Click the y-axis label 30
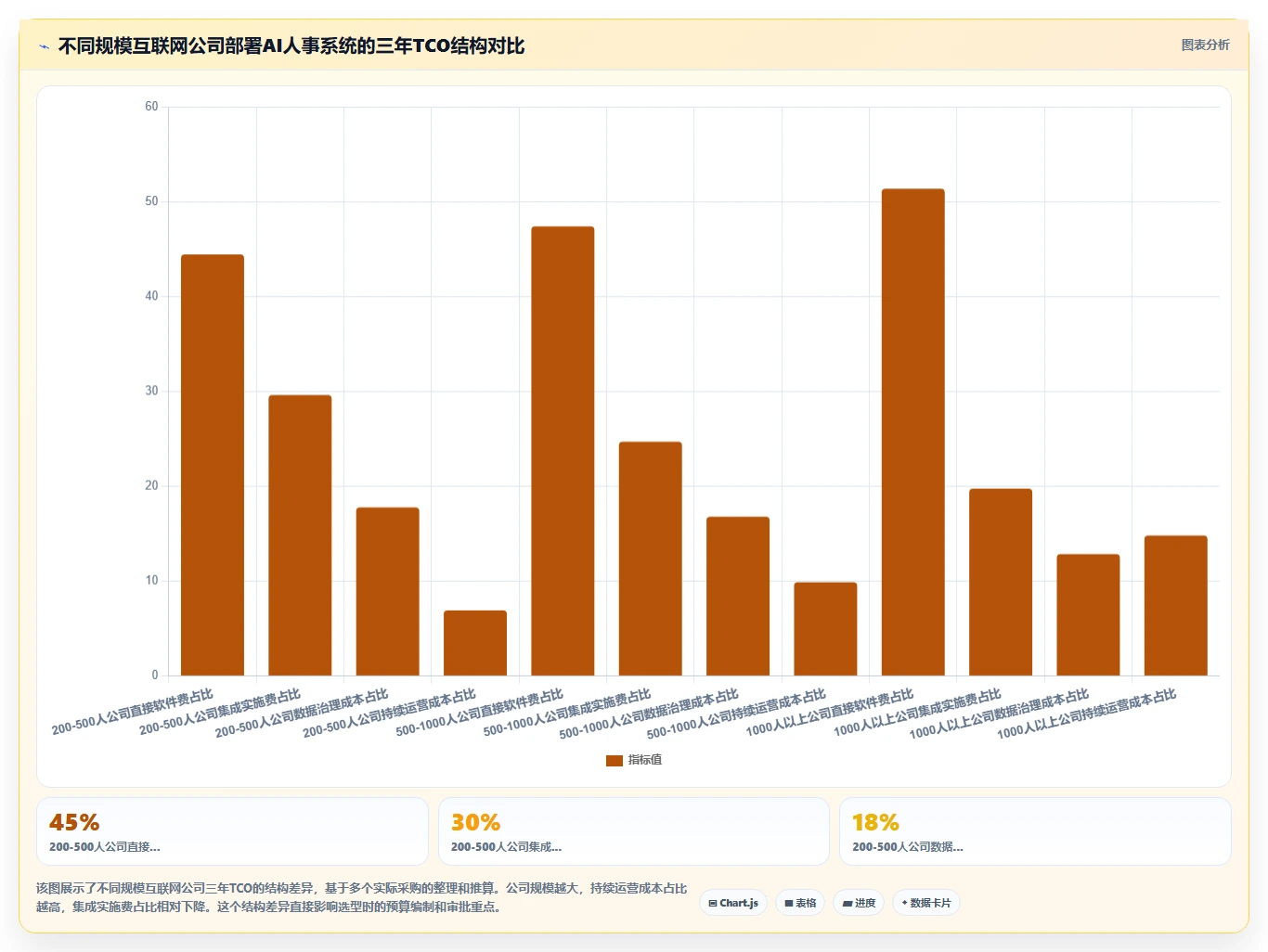The height and width of the screenshot is (952, 1268). (151, 391)
